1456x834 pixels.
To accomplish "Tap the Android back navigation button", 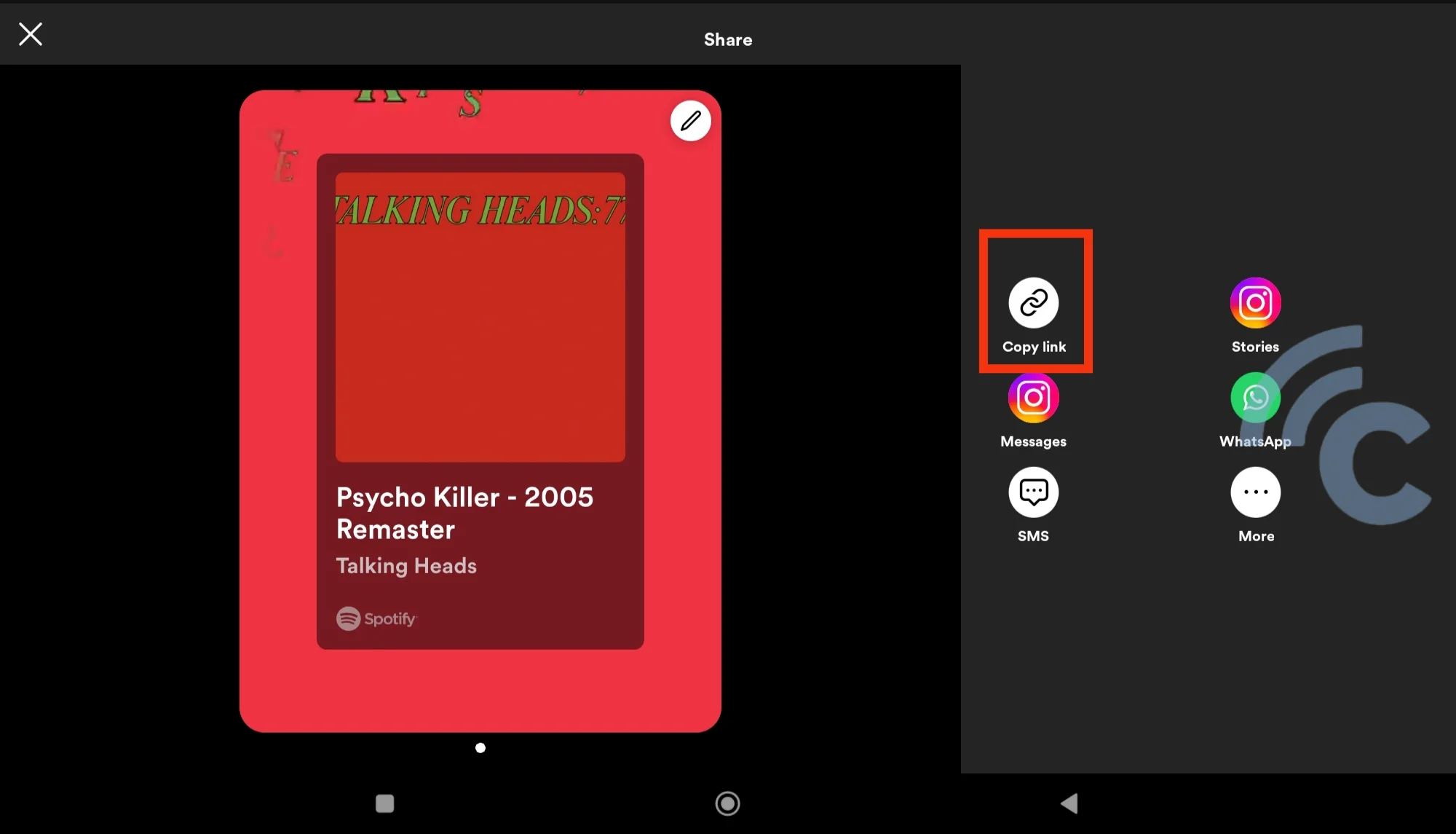I will (1069, 803).
